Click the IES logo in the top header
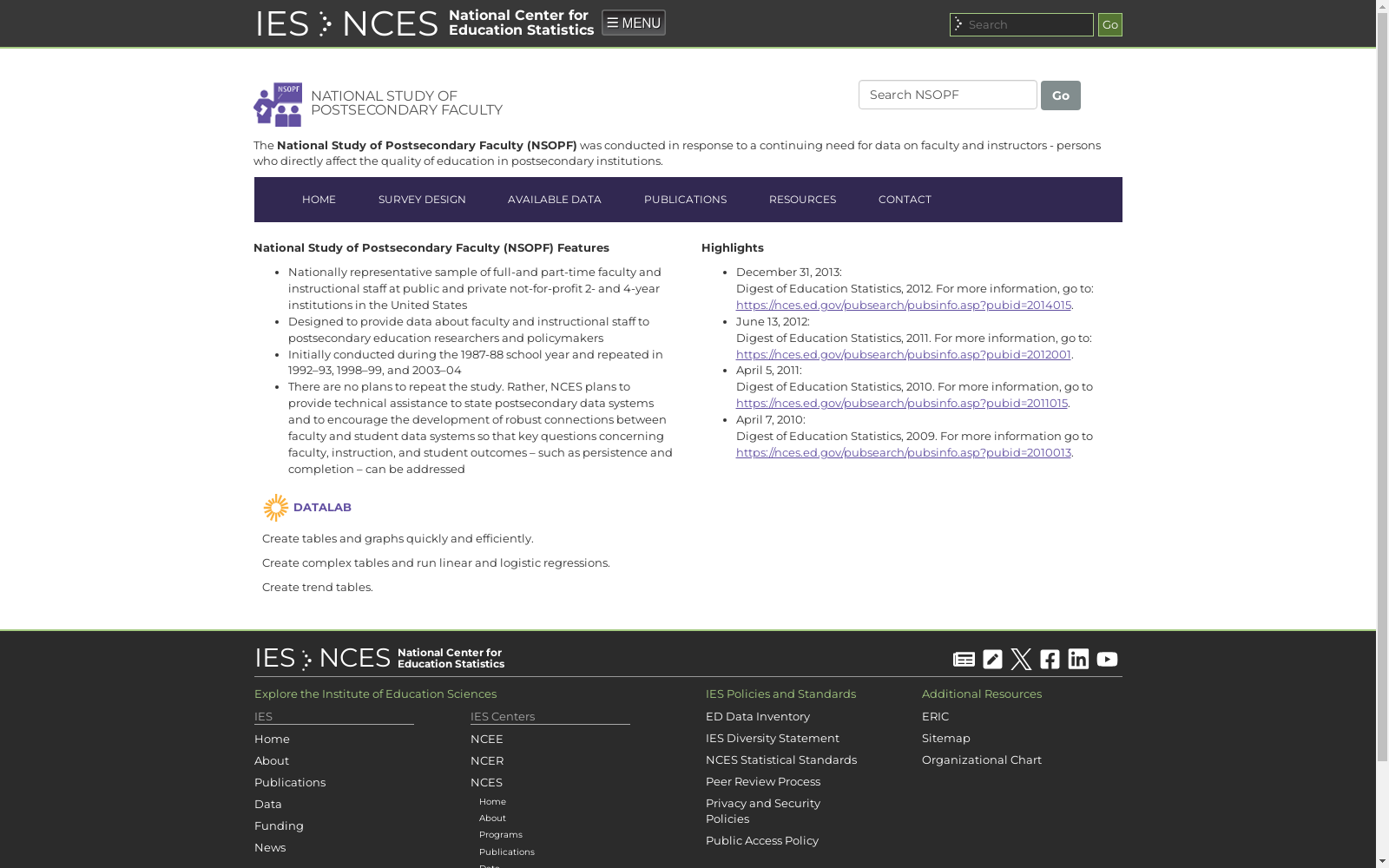 click(x=282, y=23)
